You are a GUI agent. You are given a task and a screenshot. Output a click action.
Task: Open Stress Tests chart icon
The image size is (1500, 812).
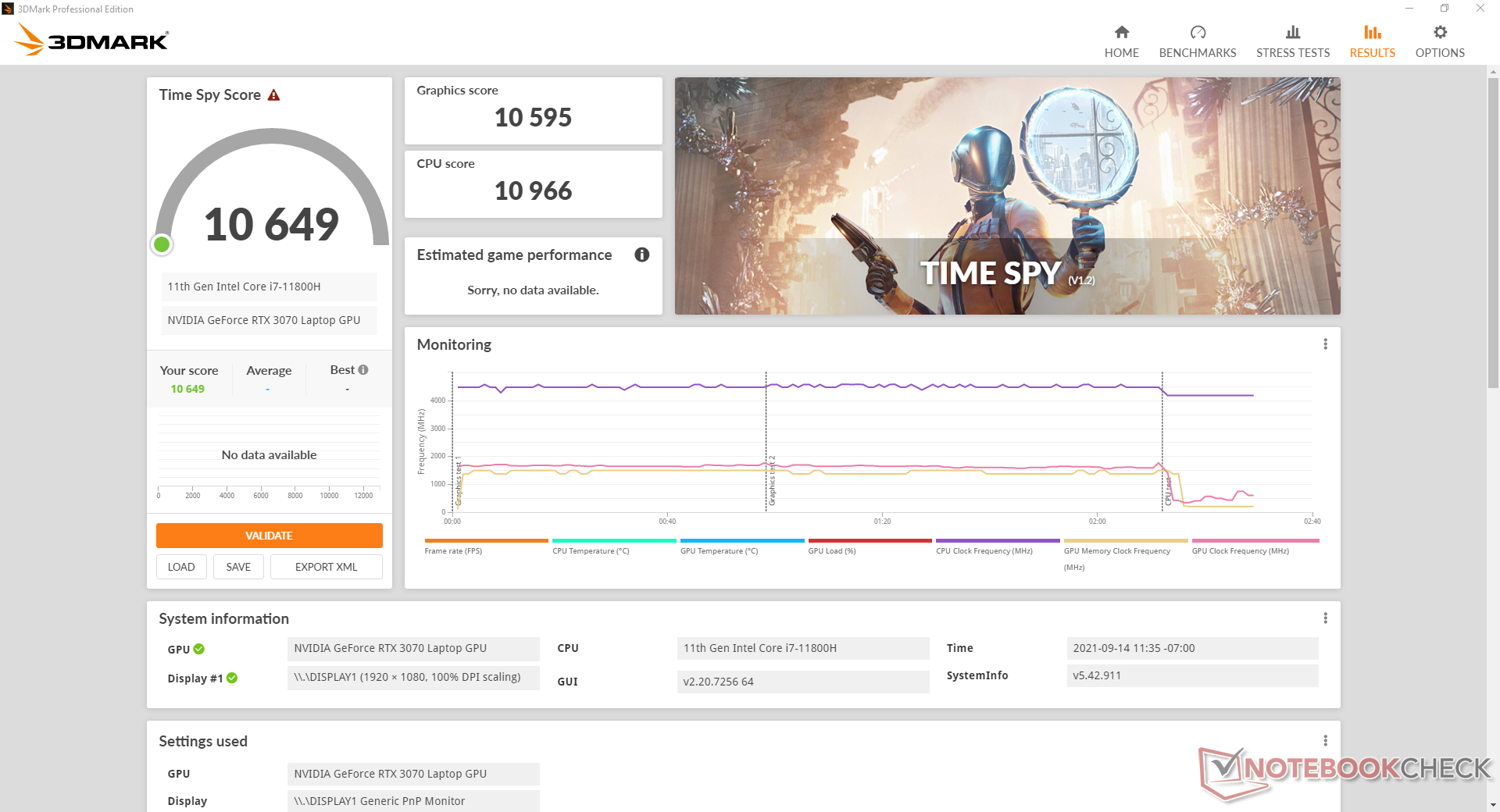1293,32
